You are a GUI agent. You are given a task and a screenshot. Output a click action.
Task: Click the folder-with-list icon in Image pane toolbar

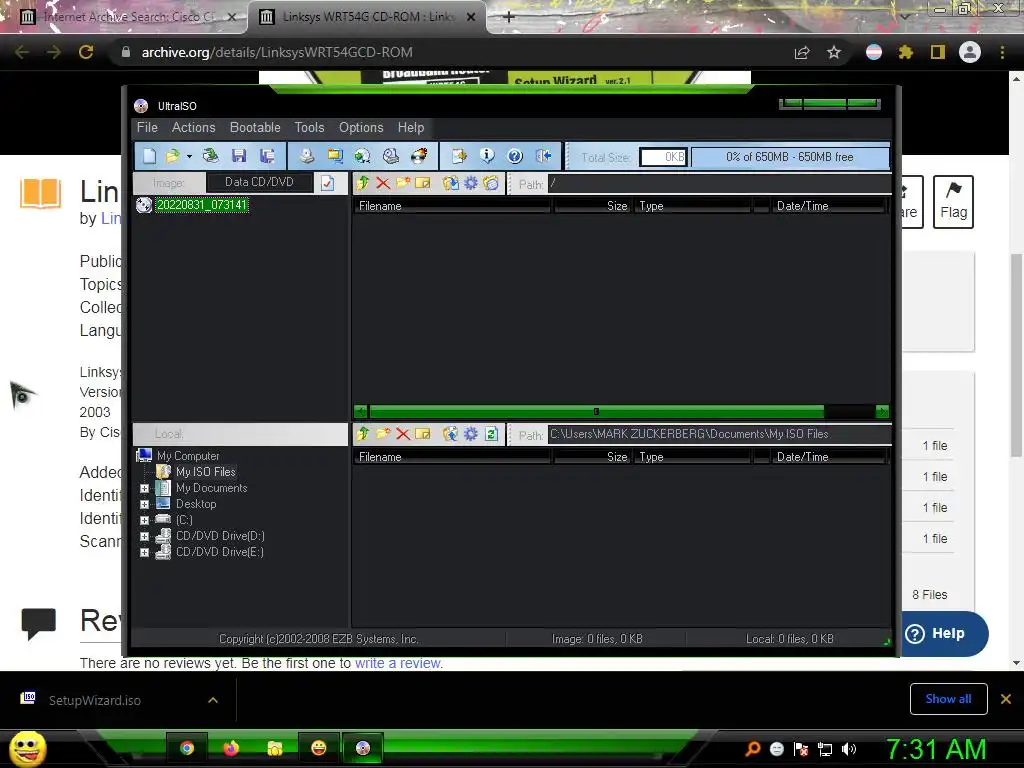click(x=491, y=184)
